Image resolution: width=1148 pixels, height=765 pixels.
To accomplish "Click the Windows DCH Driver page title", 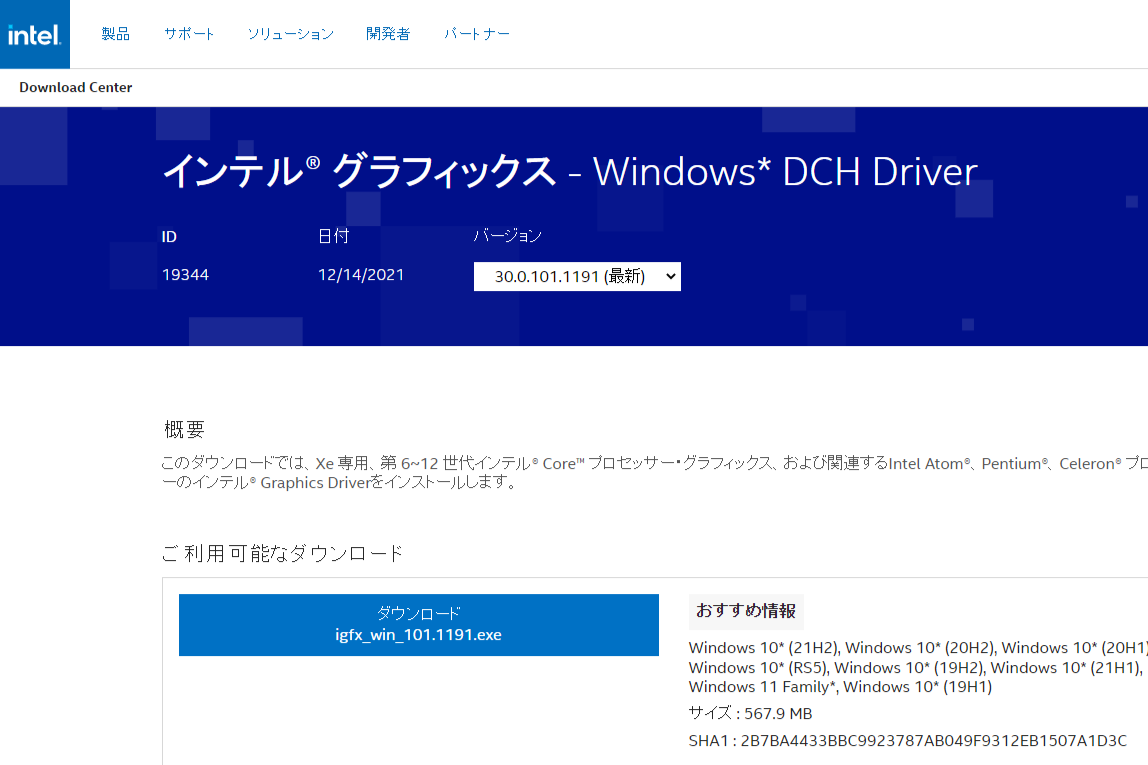I will coord(570,171).
